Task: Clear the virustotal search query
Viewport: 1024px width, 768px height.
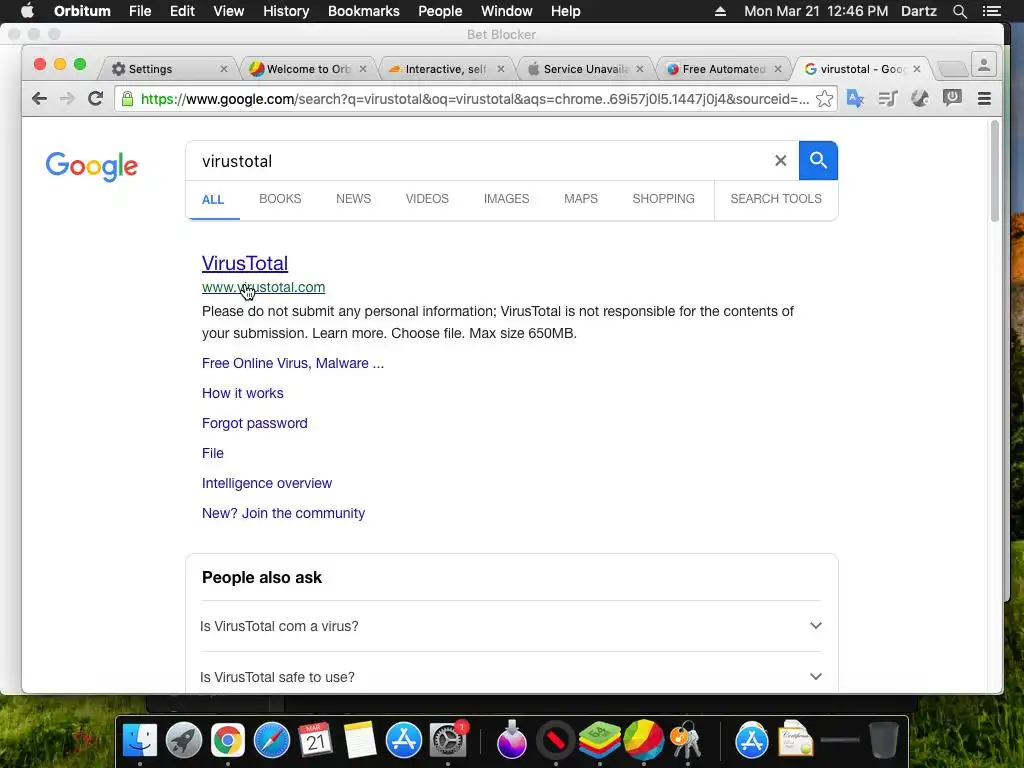Action: click(x=780, y=161)
